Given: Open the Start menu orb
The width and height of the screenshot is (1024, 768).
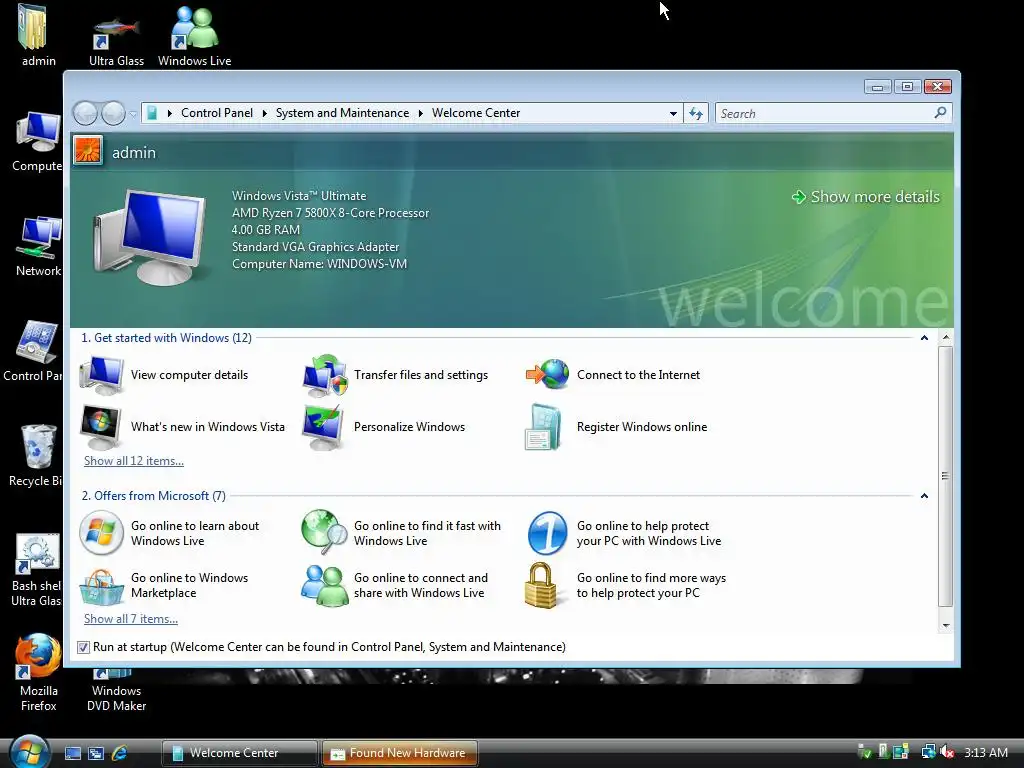Looking at the screenshot, I should tap(29, 752).
